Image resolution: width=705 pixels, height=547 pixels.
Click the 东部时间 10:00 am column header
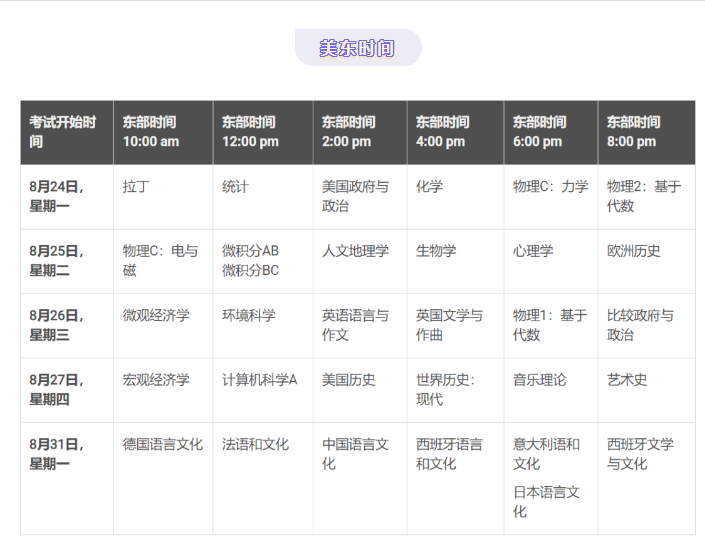pyautogui.click(x=151, y=132)
